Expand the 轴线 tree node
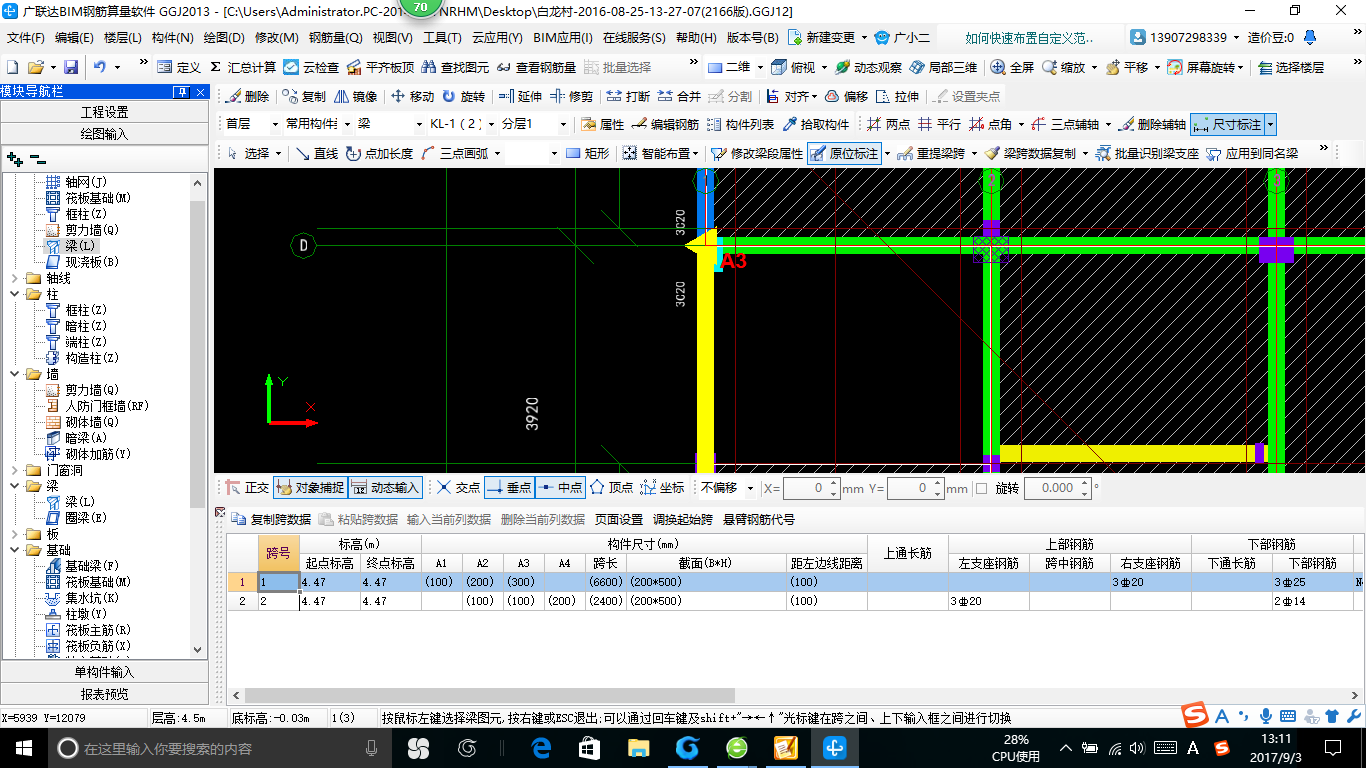Viewport: 1366px width, 768px height. [x=13, y=278]
